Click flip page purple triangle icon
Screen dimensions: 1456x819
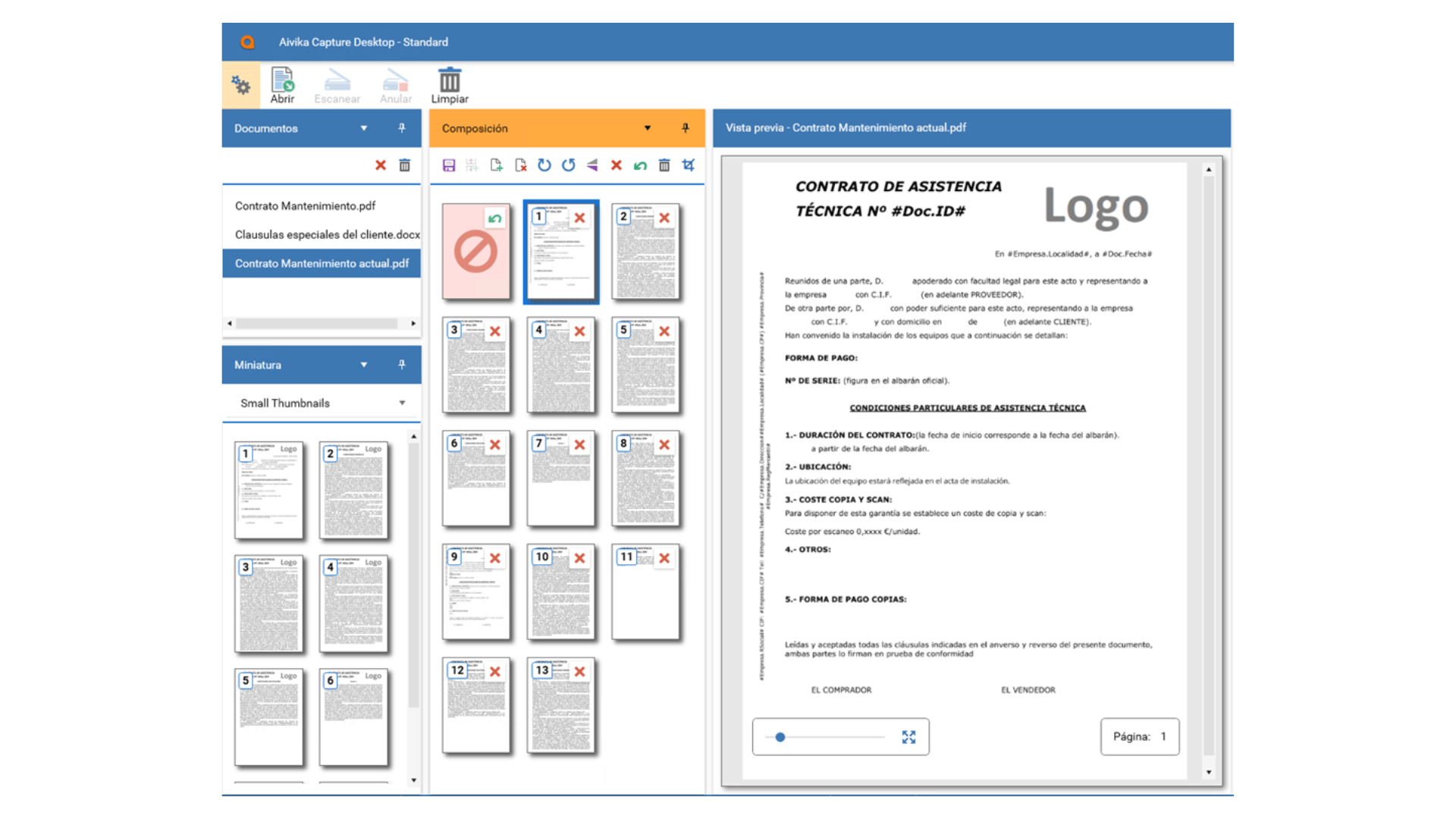coord(592,165)
